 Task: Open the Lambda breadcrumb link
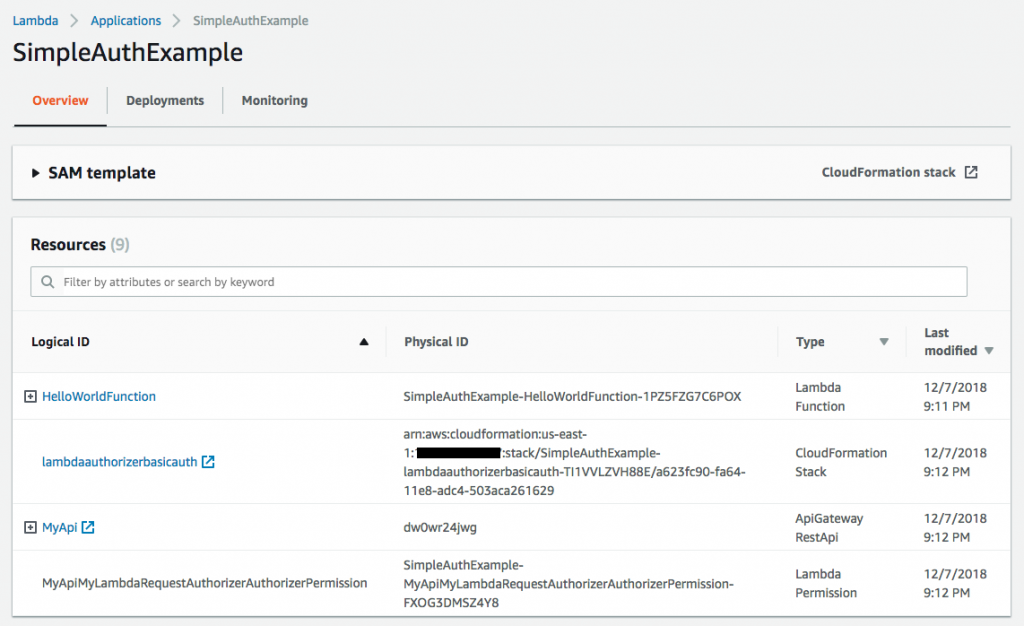pyautogui.click(x=35, y=20)
